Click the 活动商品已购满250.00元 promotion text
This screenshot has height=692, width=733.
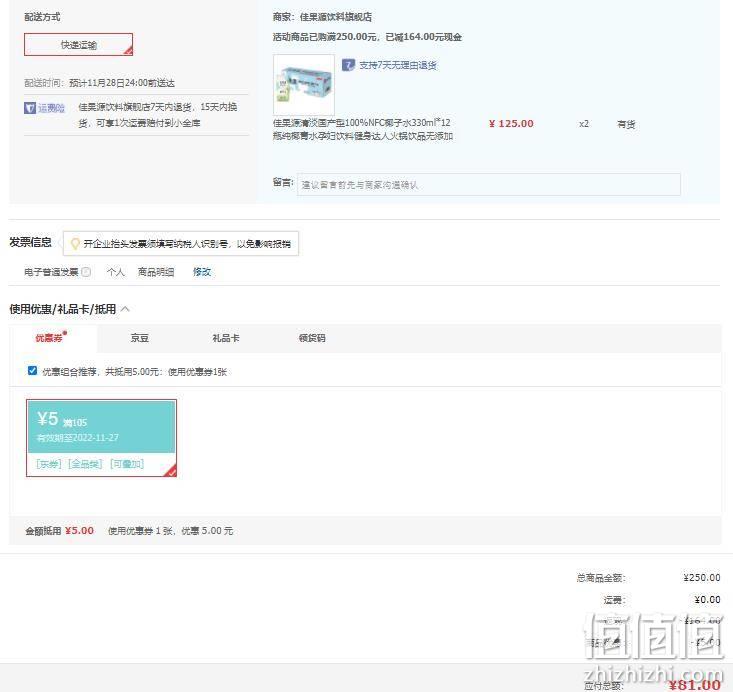[367, 37]
